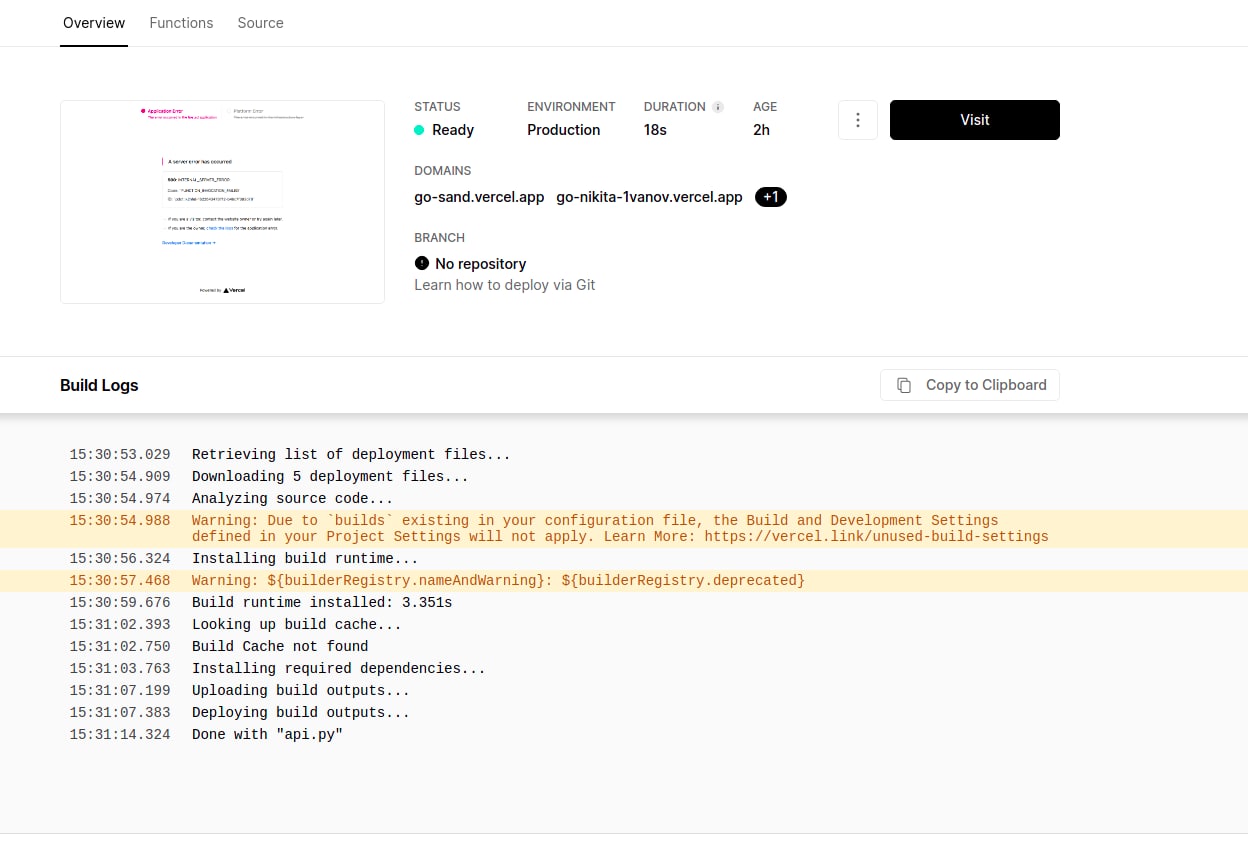Click the builderRegistry deprecated warning line
The width and height of the screenshot is (1248, 846).
tap(624, 581)
